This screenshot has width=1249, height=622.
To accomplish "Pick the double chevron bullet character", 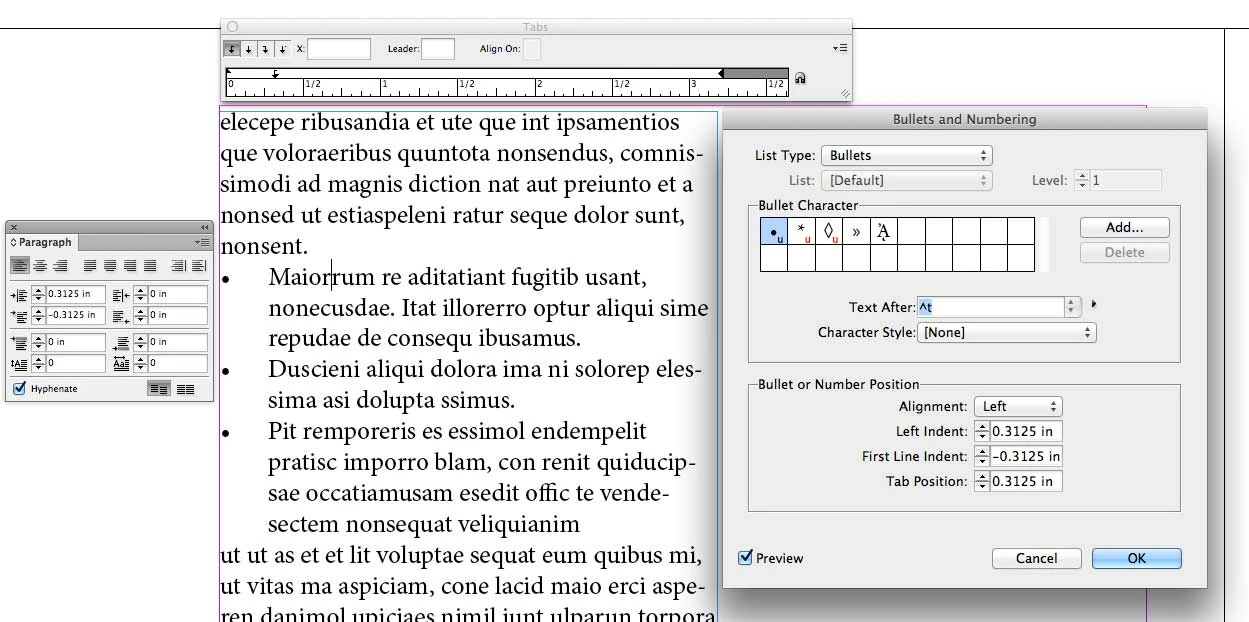I will point(856,232).
